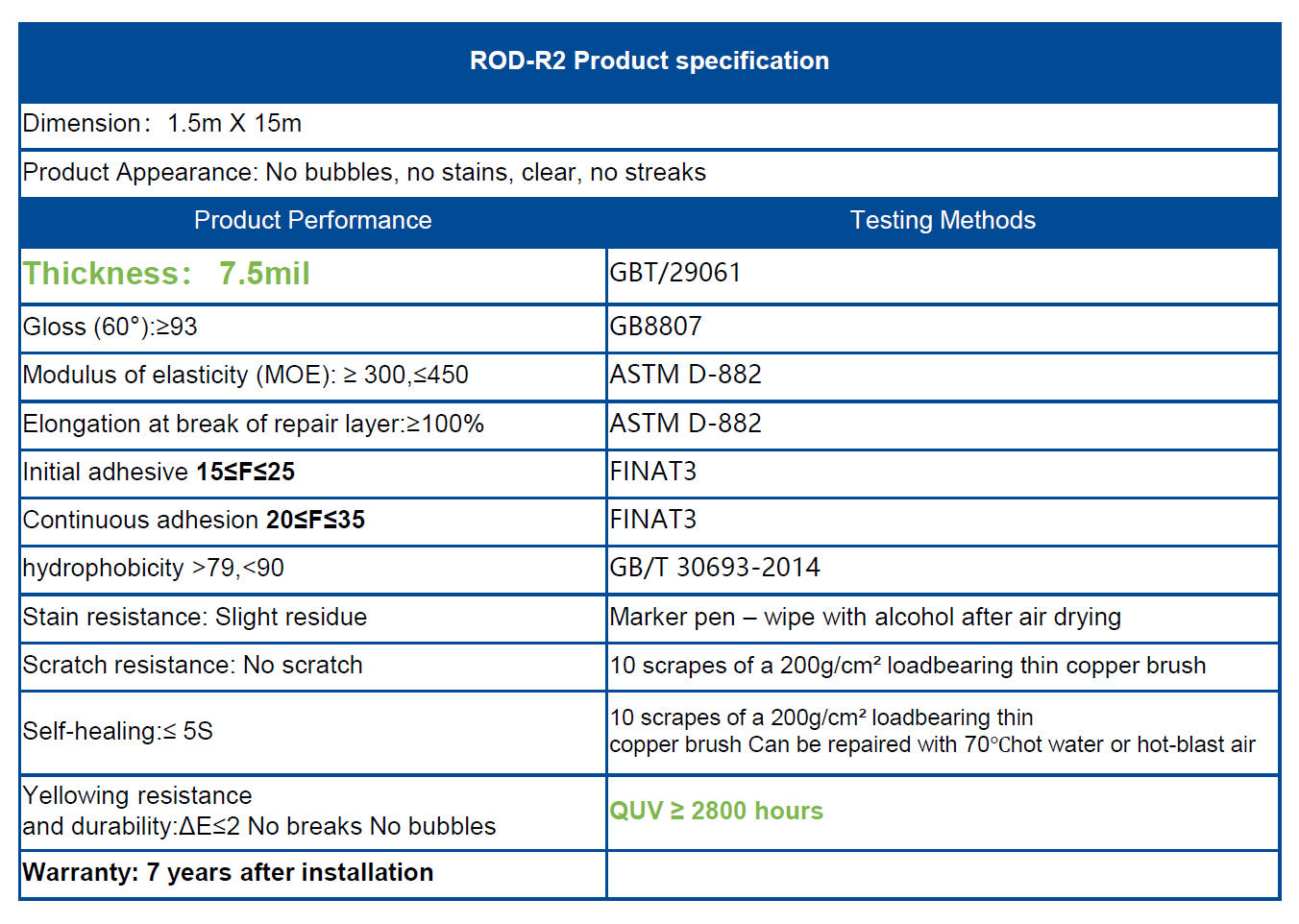The width and height of the screenshot is (1299, 924).
Task: Select the green Thickness 7.5mil cell
Action: point(166,274)
